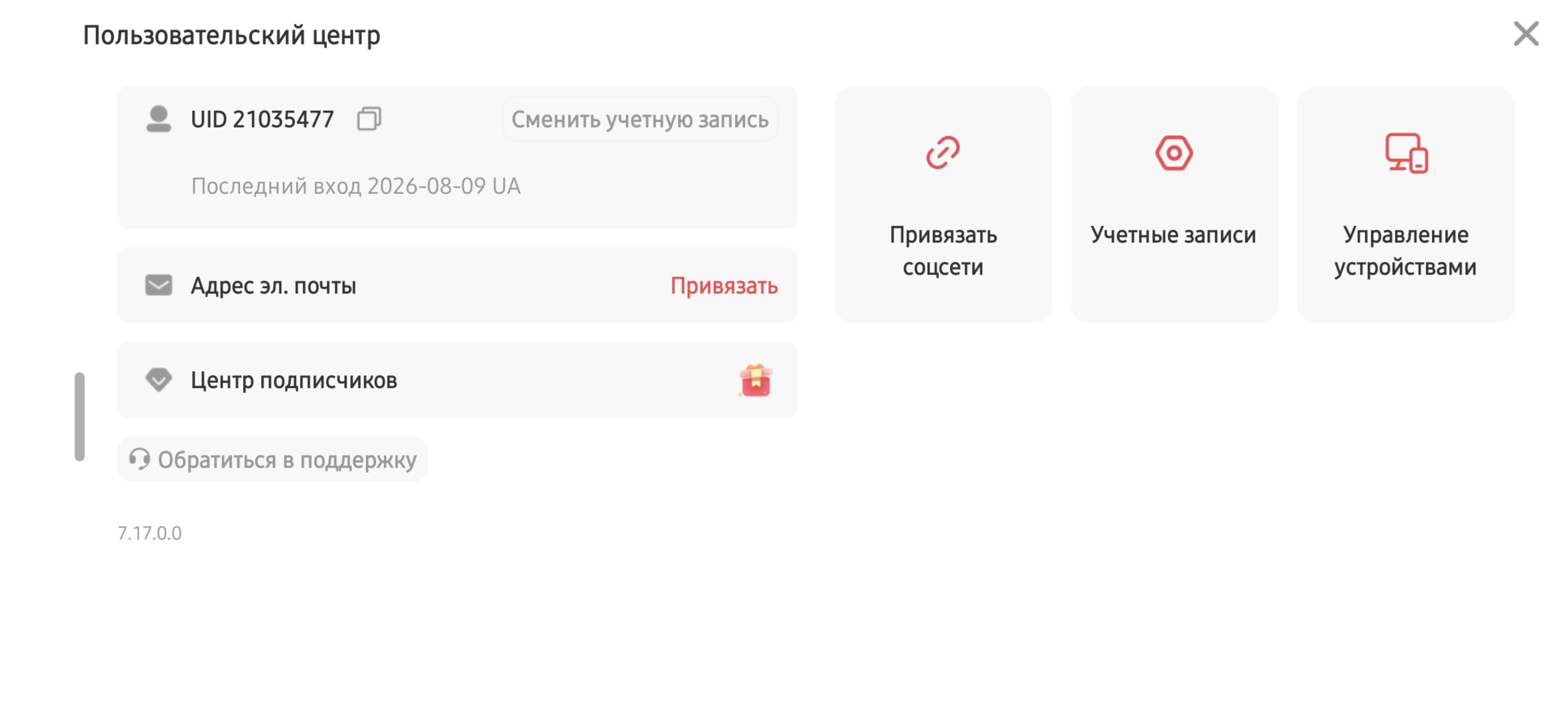This screenshot has width=1568, height=724.
Task: Close the Пользовательский центр dialog
Action: (1526, 34)
